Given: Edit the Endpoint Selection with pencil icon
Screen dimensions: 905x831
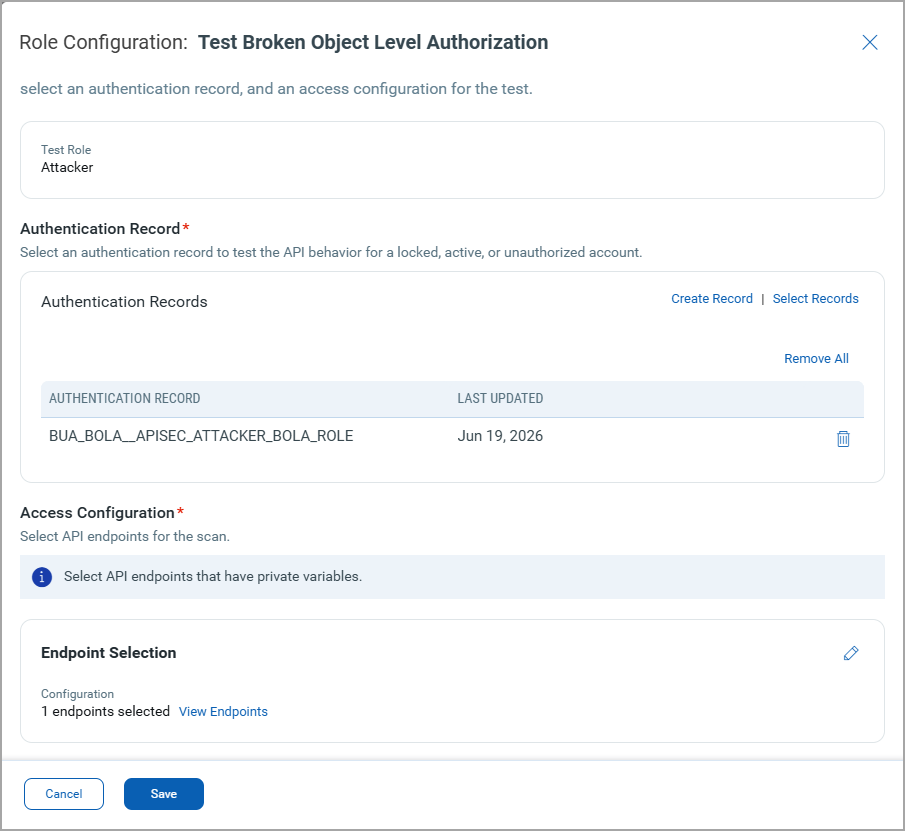Looking at the screenshot, I should pos(851,653).
